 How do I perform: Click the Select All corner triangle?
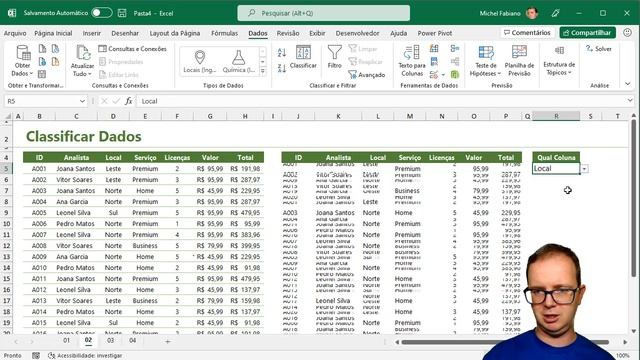7,116
